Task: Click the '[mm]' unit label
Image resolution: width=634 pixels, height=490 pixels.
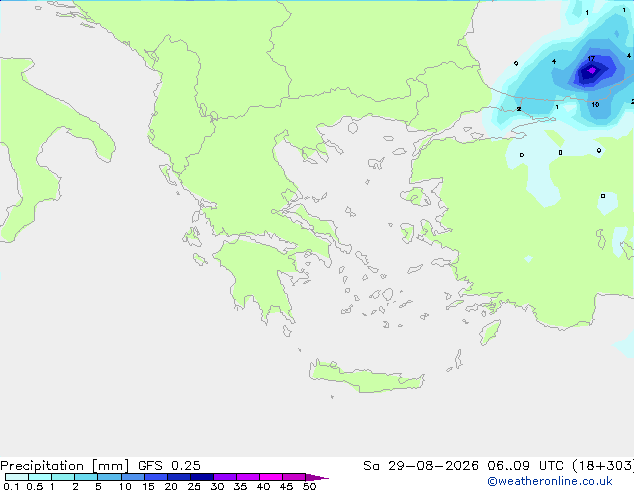Action: click(x=110, y=466)
